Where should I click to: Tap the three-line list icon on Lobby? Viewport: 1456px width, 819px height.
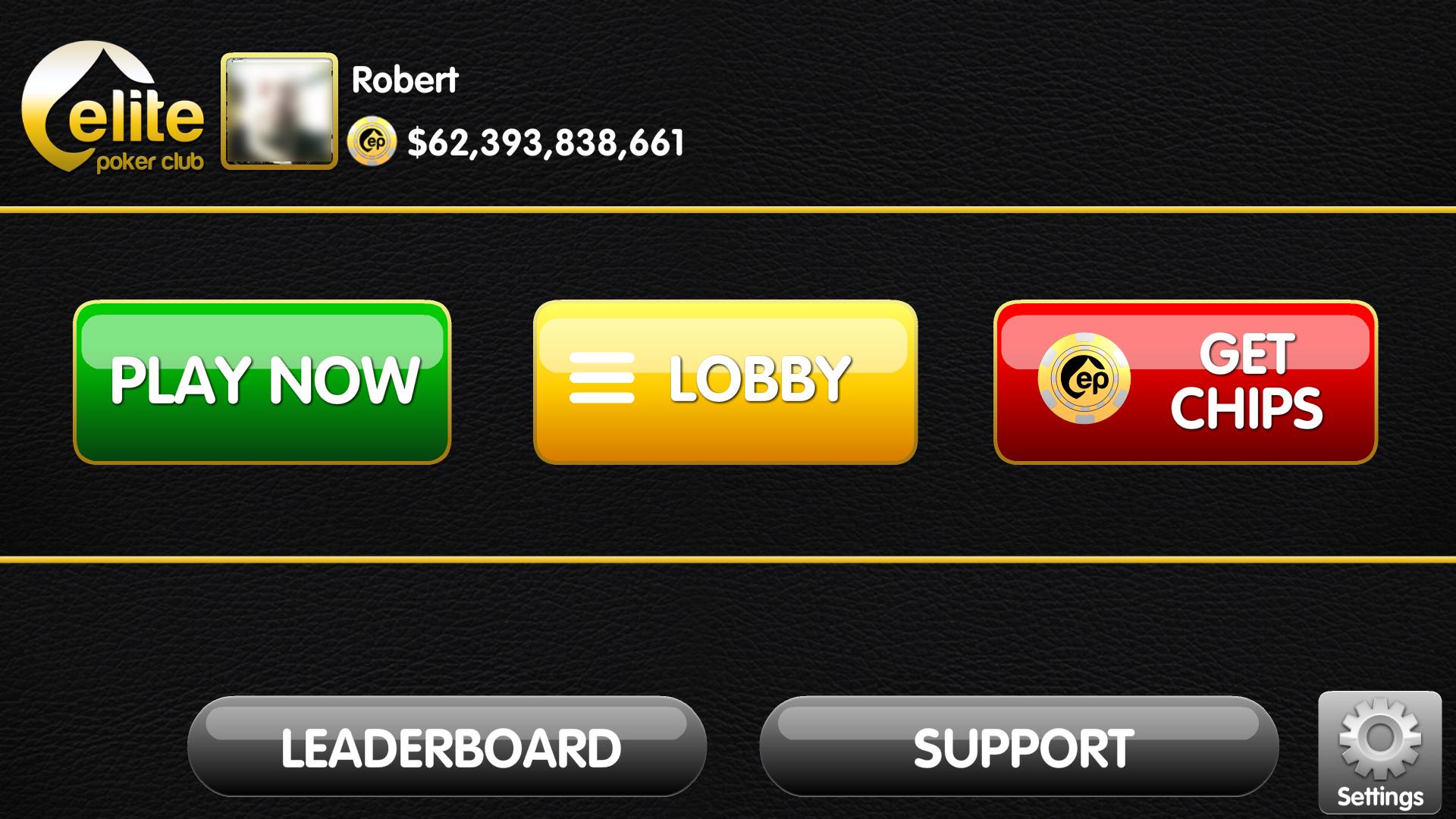click(x=601, y=378)
